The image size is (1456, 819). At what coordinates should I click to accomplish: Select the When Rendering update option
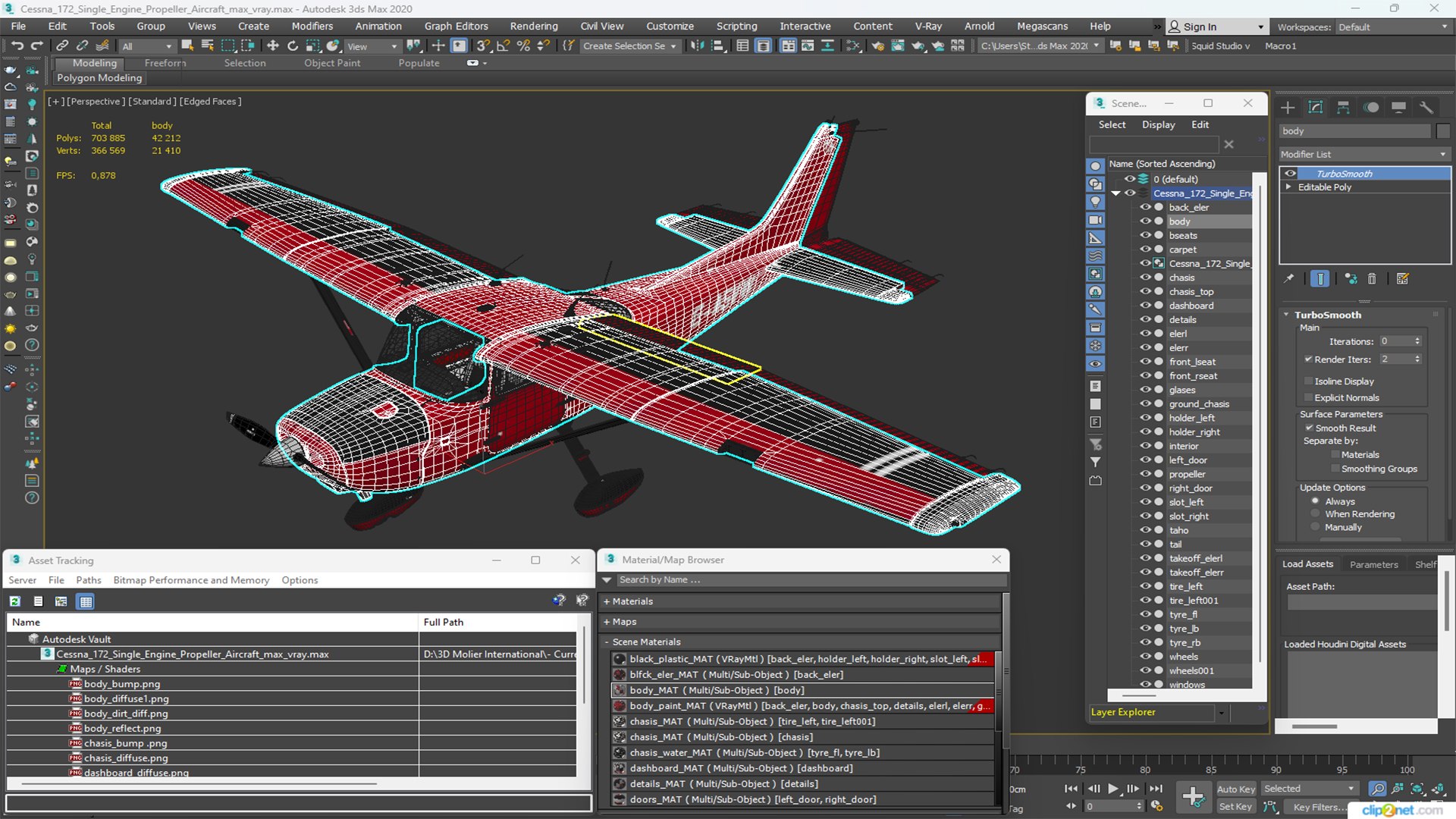coord(1316,514)
